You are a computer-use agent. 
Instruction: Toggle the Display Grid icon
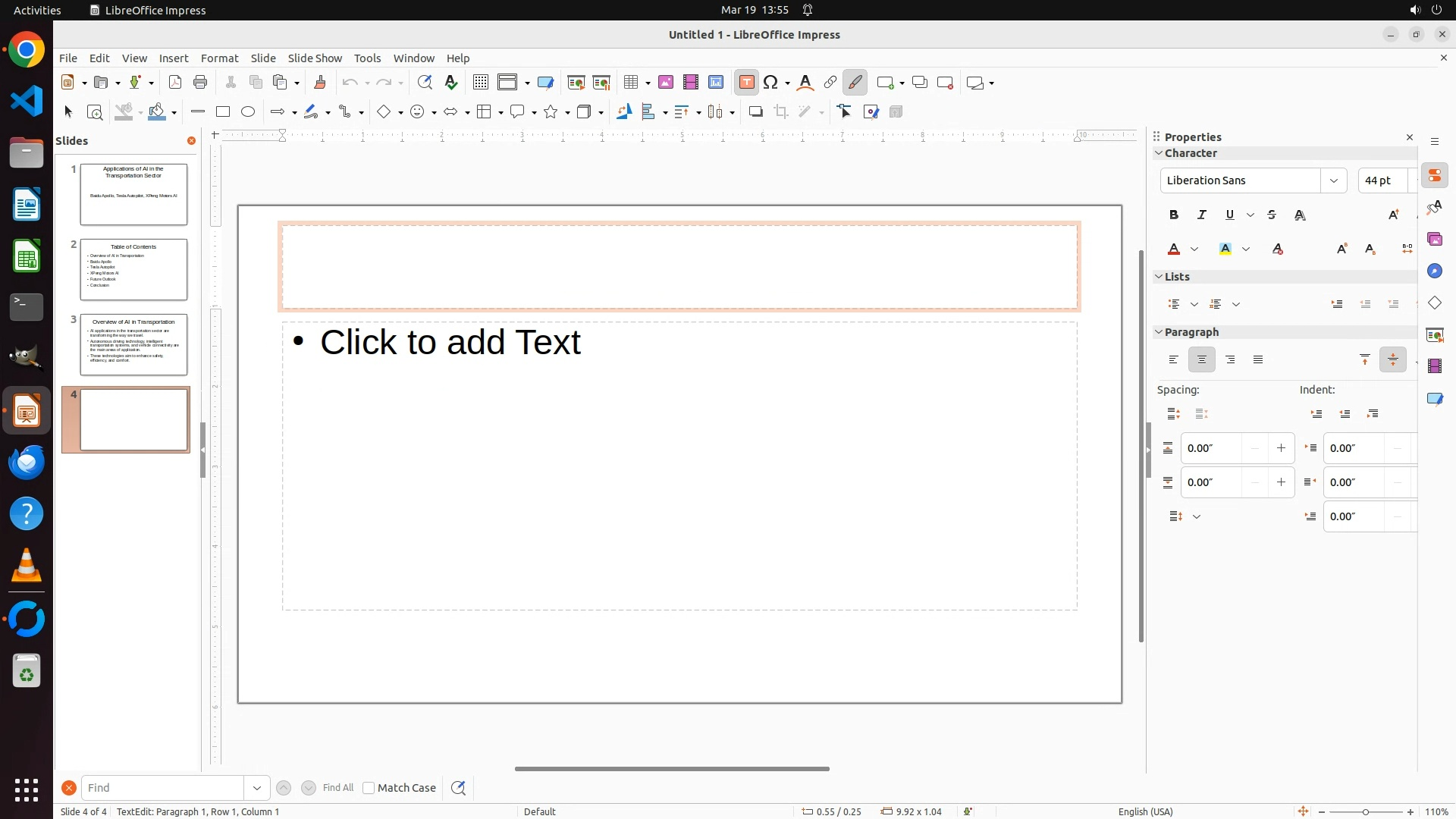coord(480,82)
